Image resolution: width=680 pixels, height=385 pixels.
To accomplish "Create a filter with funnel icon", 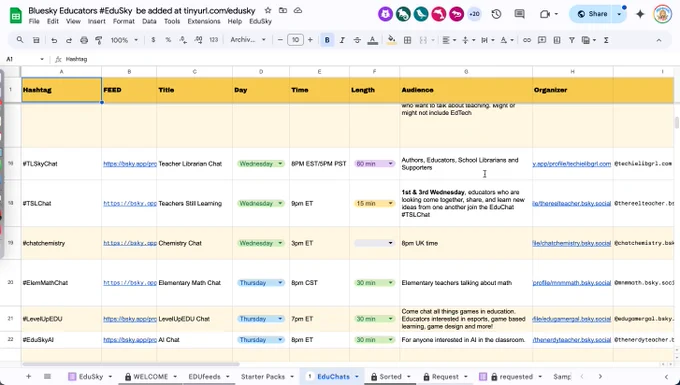I will tap(572, 40).
